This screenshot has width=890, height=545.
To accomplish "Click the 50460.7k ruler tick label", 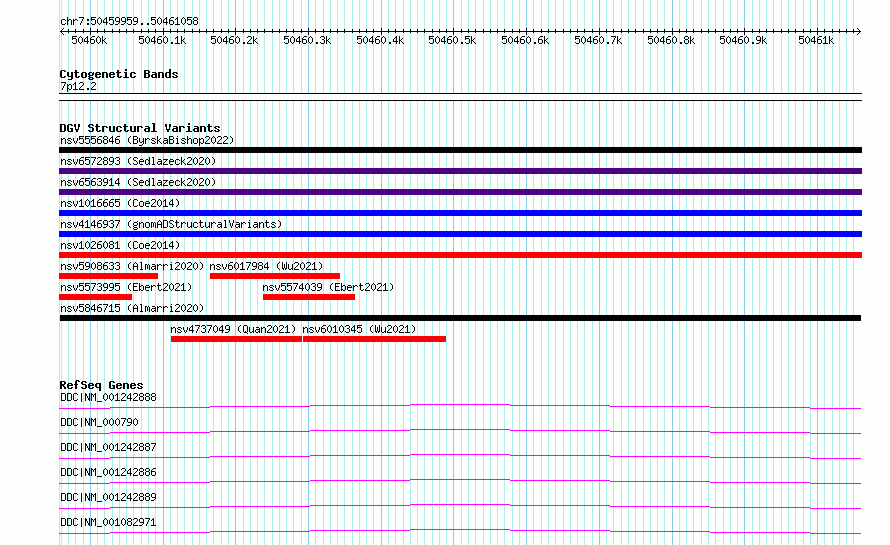I will coord(598,40).
